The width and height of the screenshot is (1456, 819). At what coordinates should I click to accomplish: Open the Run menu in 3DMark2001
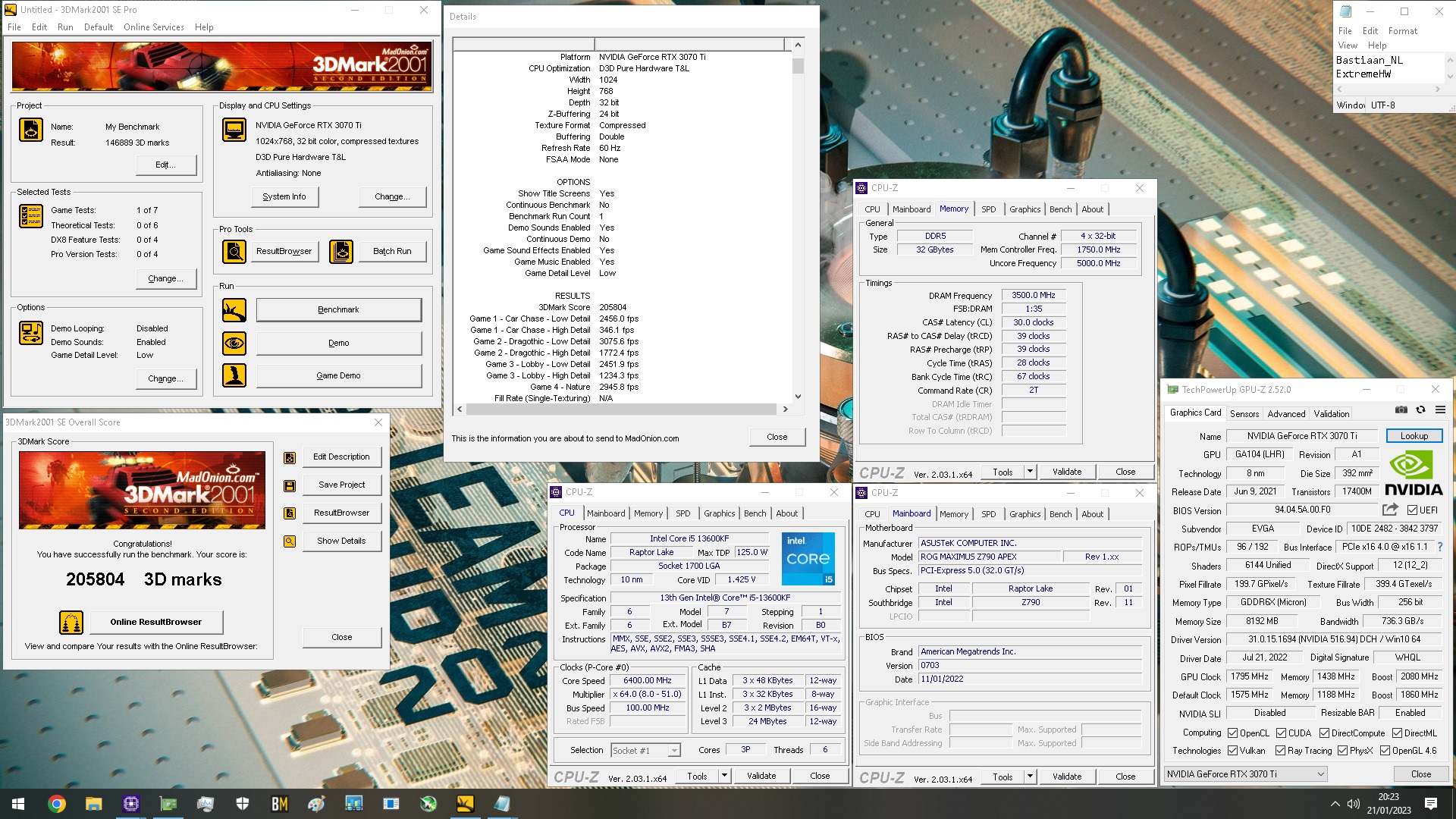65,27
